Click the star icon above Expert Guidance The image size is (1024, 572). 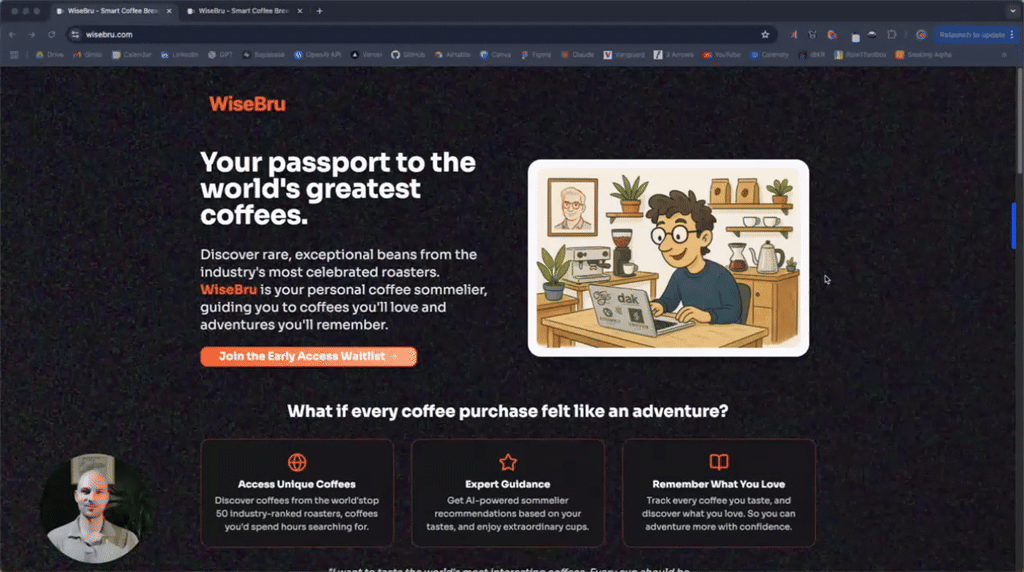tap(508, 462)
